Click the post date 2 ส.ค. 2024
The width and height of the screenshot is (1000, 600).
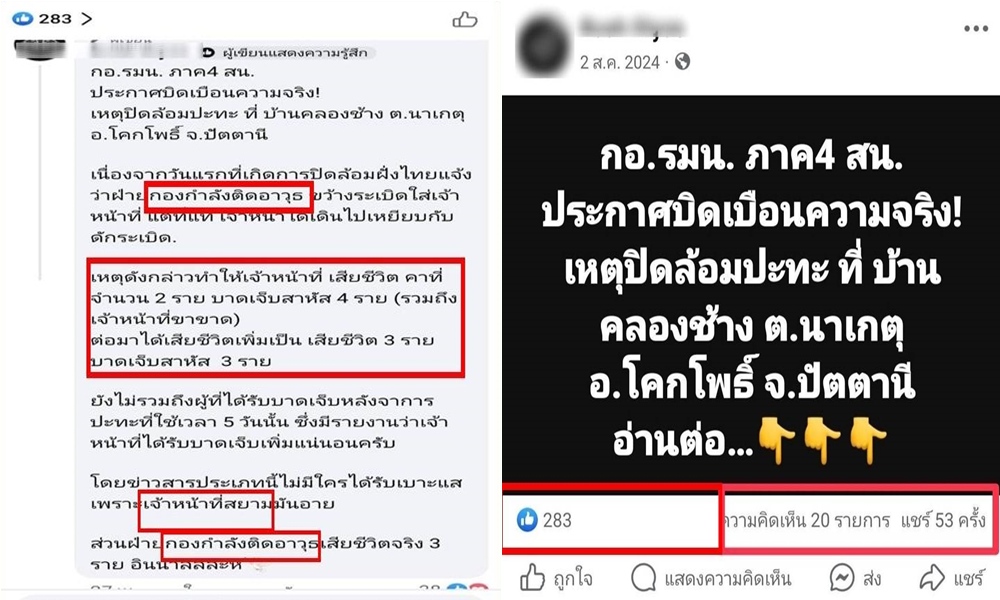pos(619,62)
